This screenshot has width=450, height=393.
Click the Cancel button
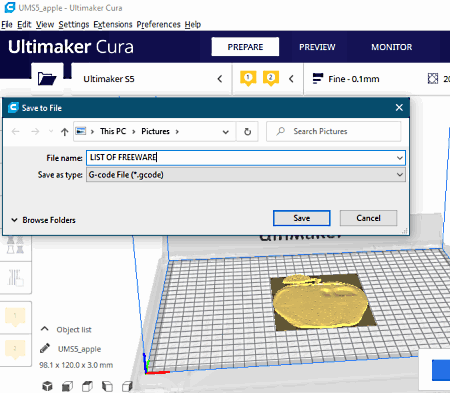coord(368,218)
